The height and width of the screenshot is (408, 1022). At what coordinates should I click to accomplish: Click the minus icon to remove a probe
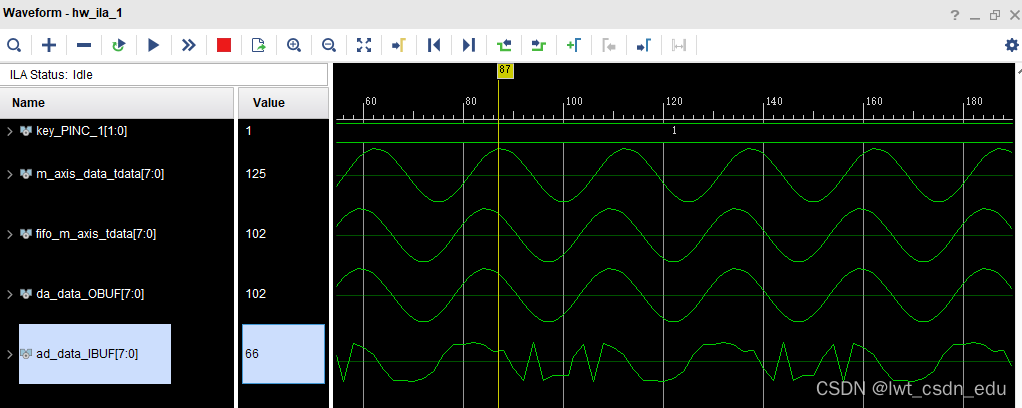pos(84,45)
